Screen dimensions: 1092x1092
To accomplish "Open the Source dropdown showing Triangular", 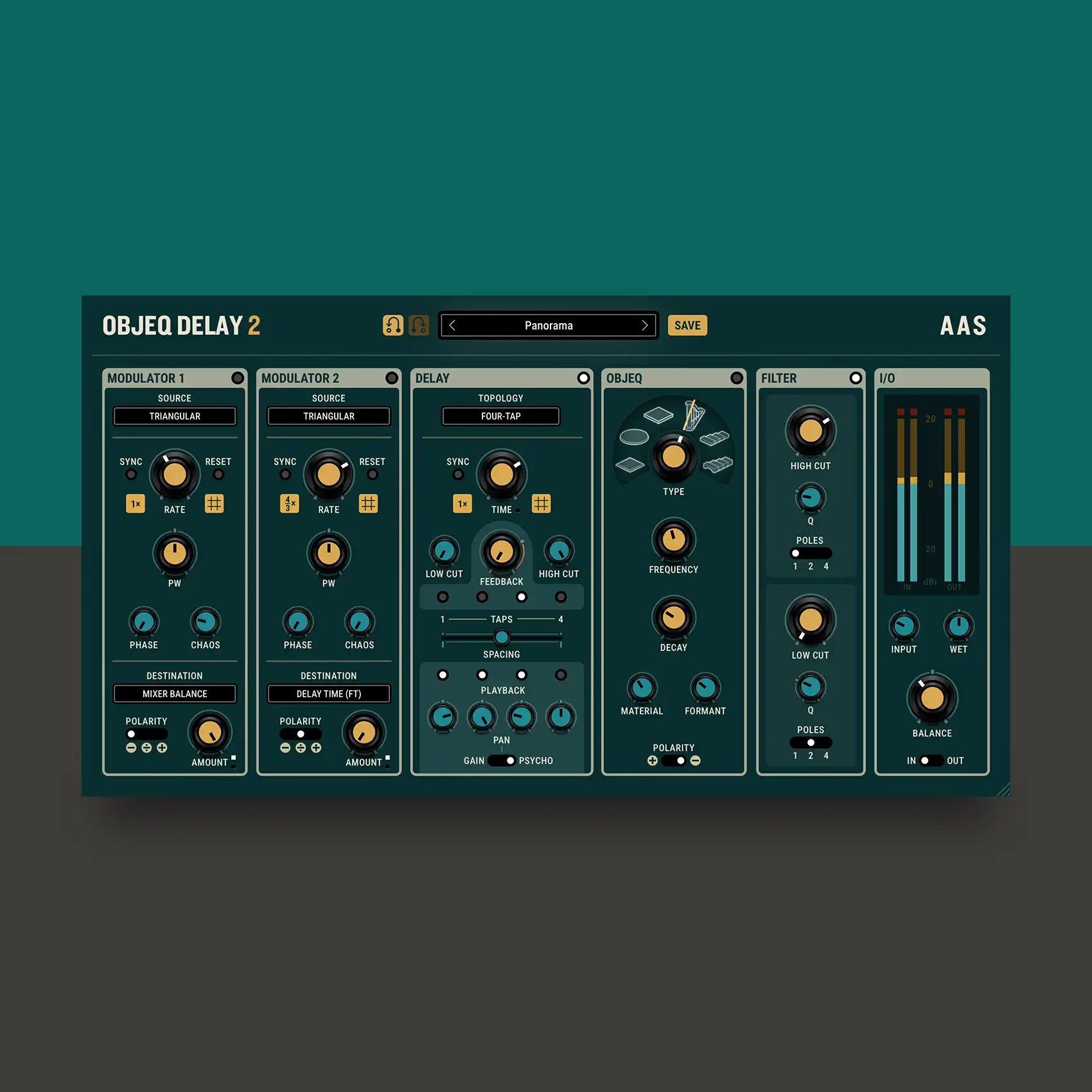I will [x=175, y=416].
